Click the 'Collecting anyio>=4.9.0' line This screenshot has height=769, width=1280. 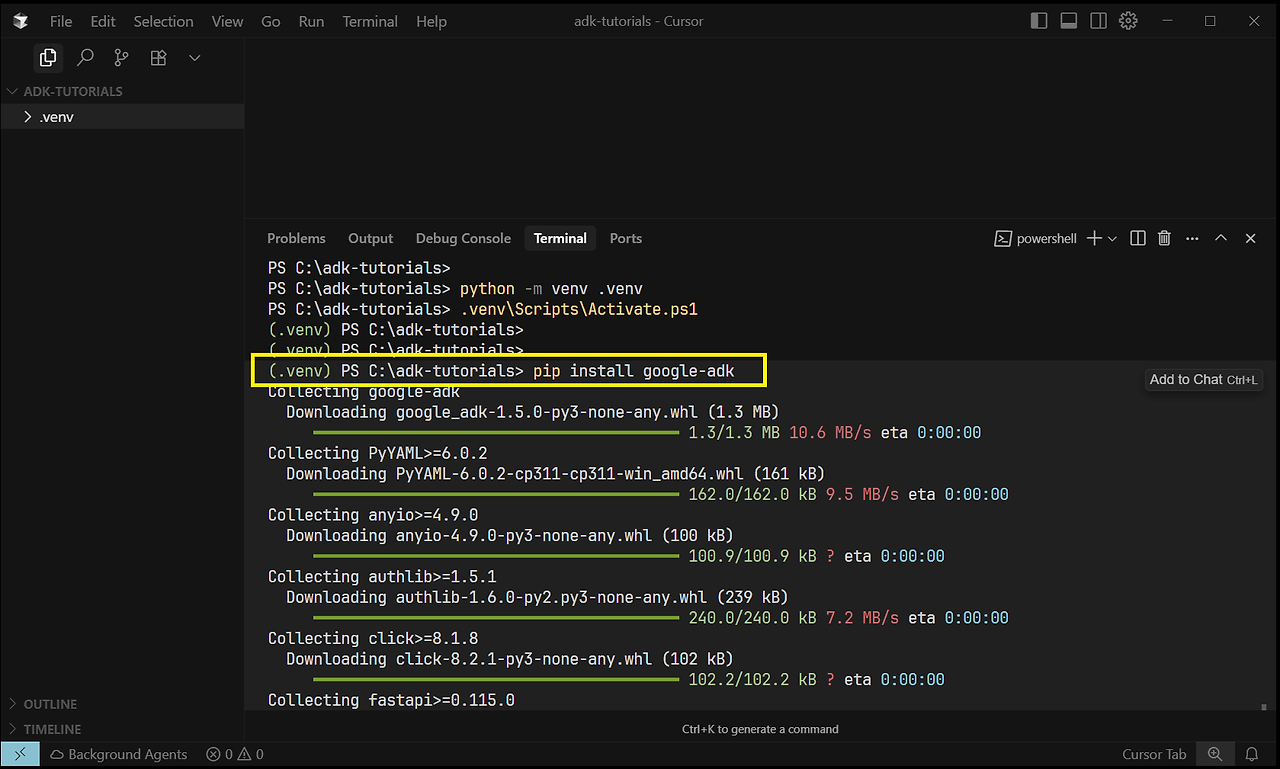[373, 515]
